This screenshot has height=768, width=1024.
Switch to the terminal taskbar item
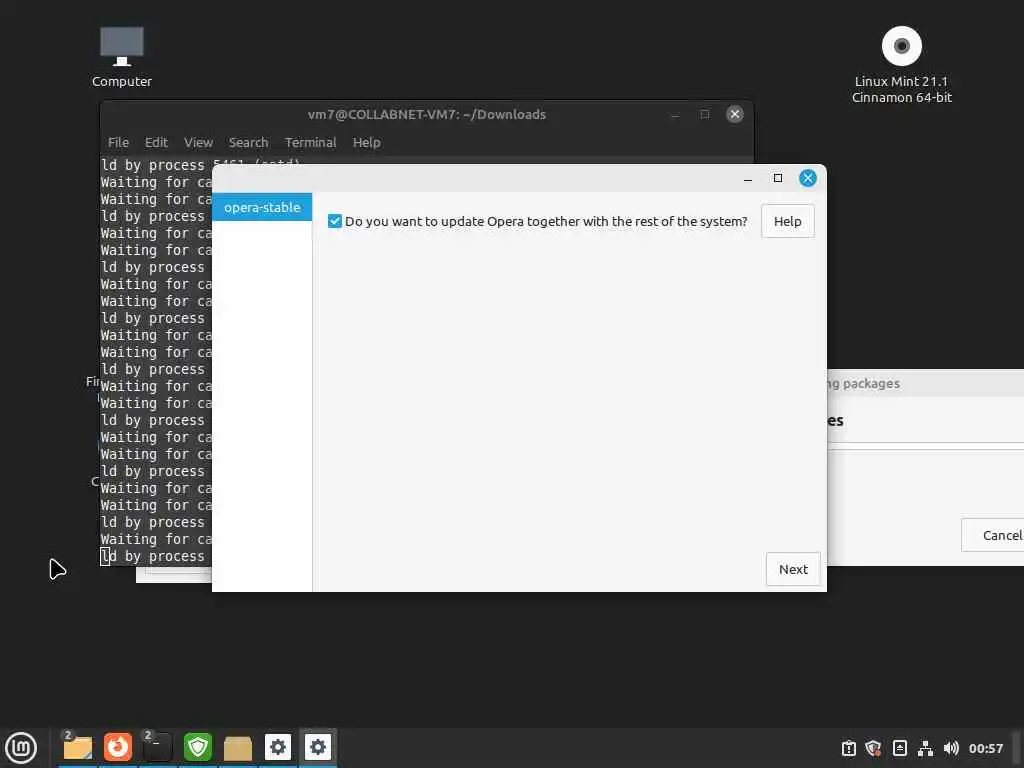coord(157,747)
